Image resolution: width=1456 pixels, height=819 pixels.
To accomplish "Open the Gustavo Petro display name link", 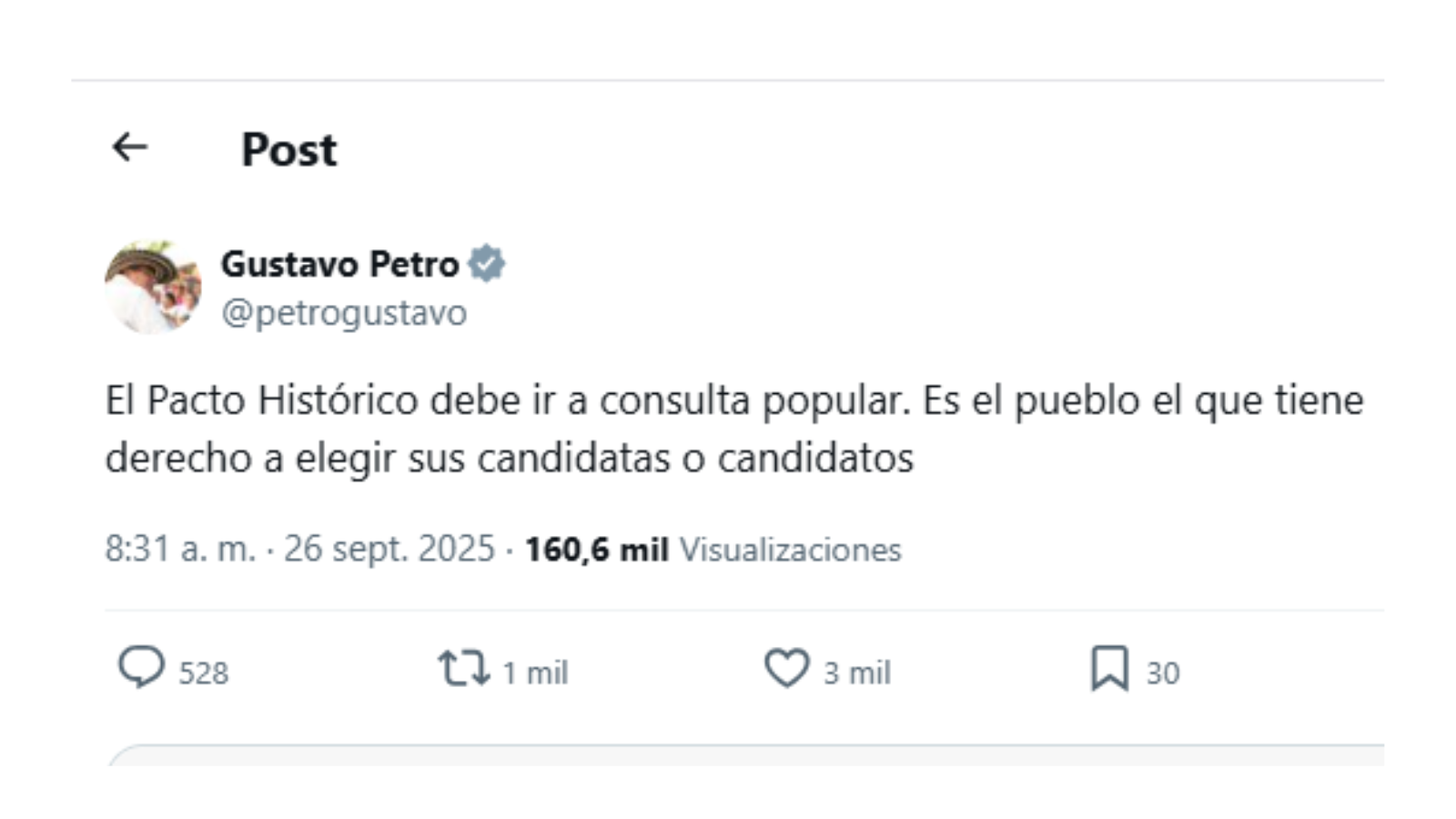I will coord(339,265).
